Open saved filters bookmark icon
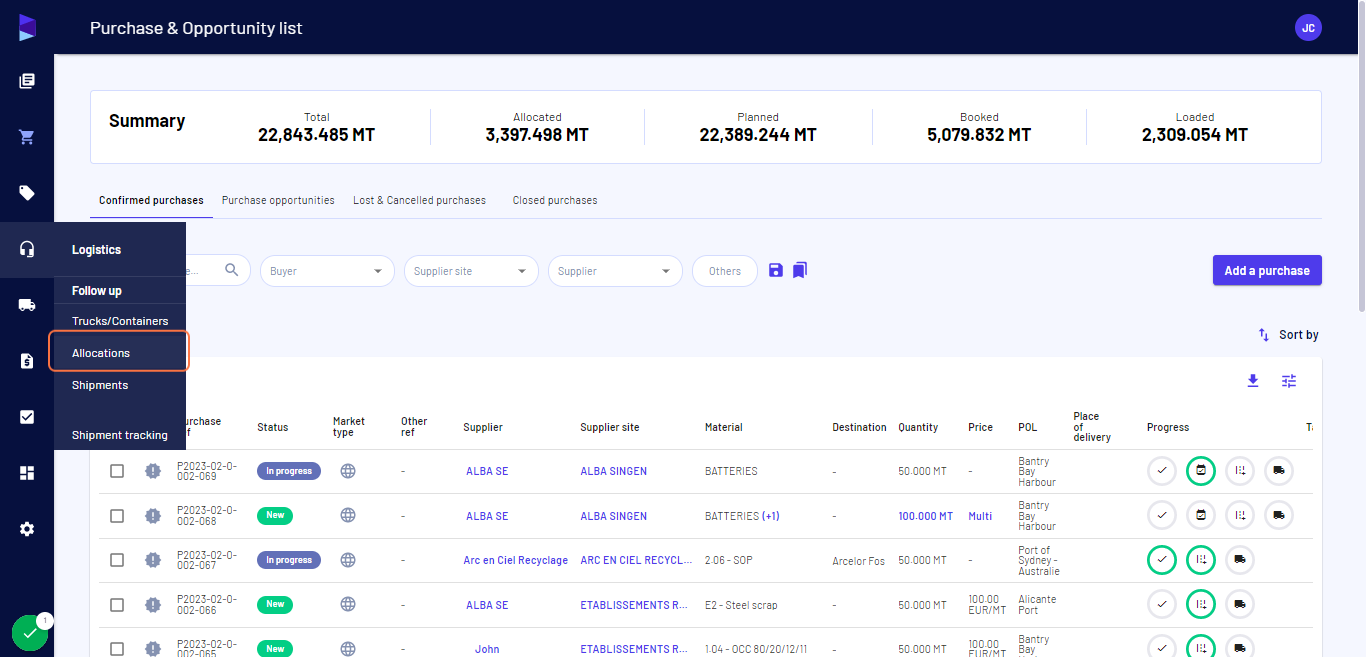Screen dimensions: 1366x657 pyautogui.click(x=800, y=270)
